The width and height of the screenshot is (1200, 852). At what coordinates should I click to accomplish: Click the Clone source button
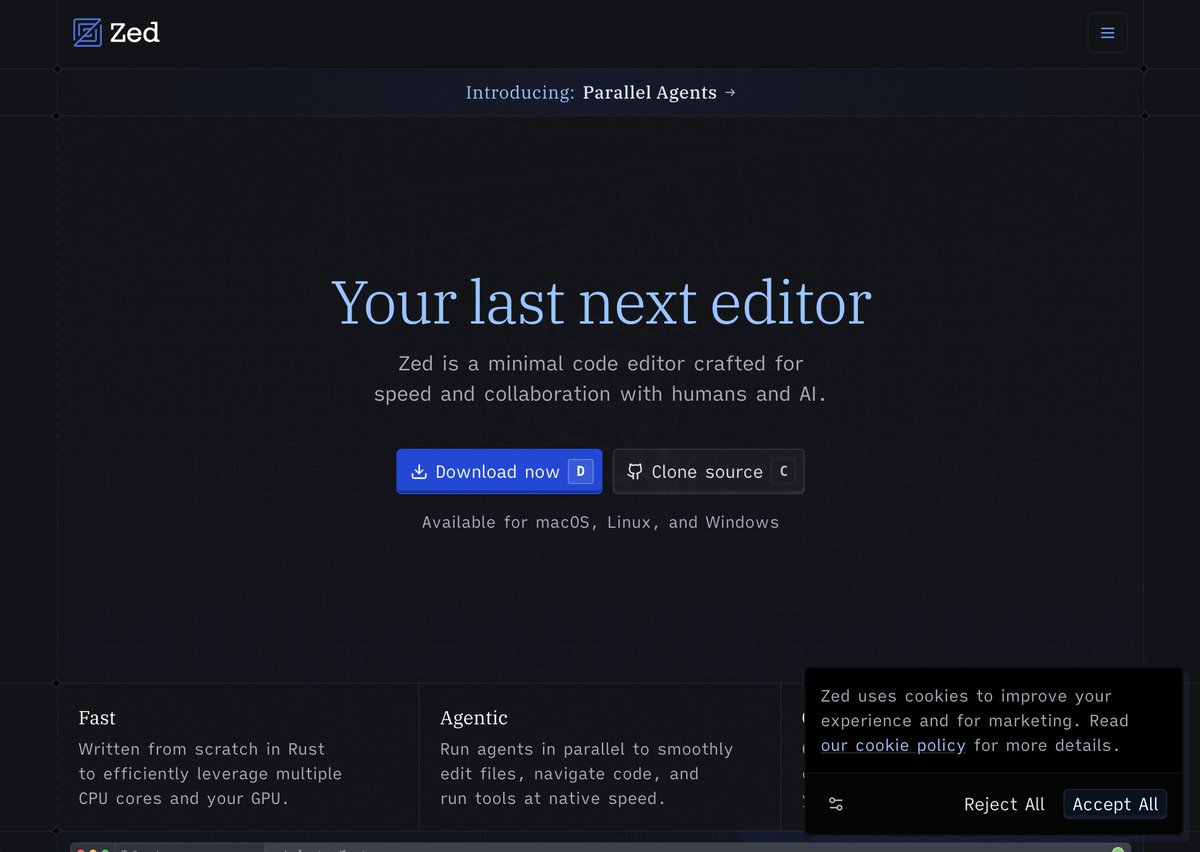pos(708,471)
